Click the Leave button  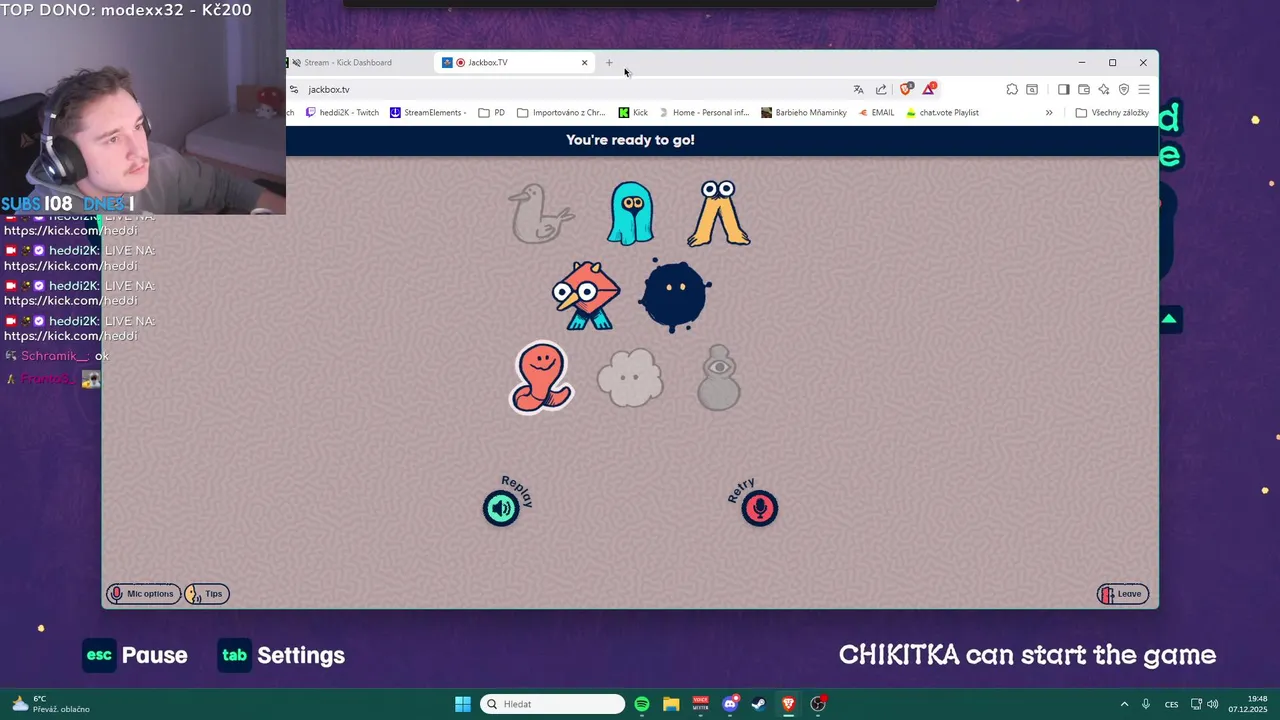point(1123,594)
